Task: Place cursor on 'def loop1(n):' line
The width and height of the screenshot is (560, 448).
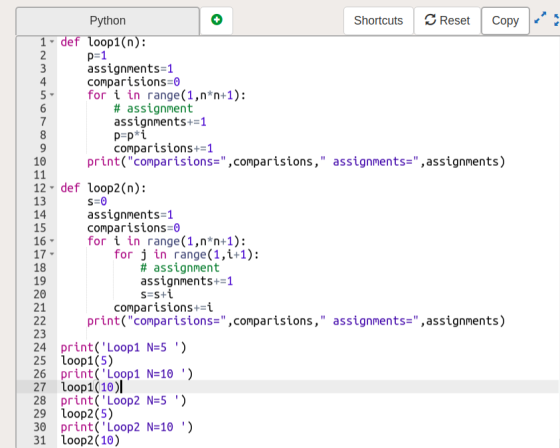Action: tap(103, 42)
